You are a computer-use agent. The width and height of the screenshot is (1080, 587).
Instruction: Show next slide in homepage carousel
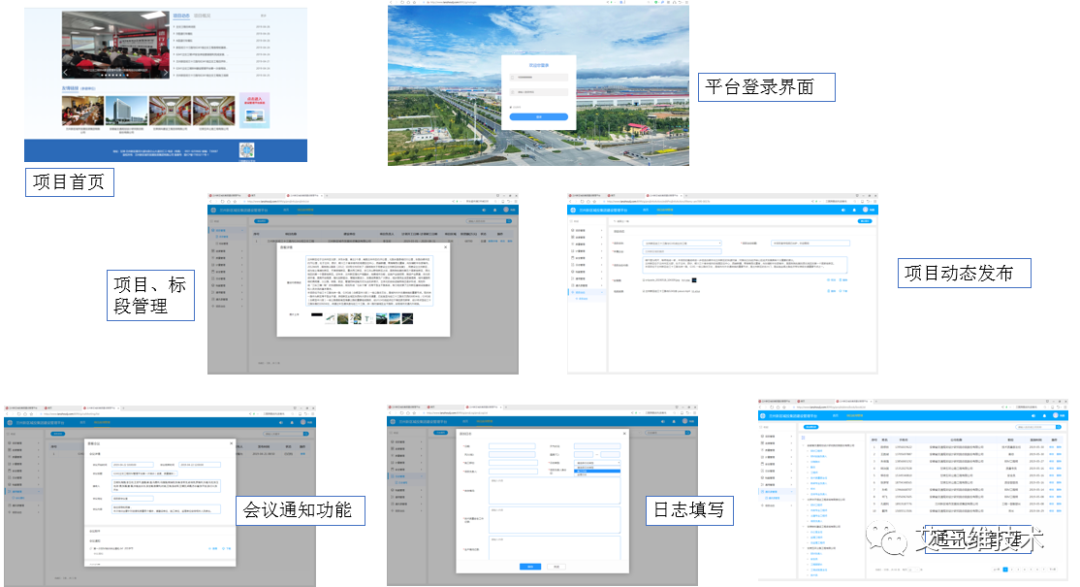[x=165, y=72]
